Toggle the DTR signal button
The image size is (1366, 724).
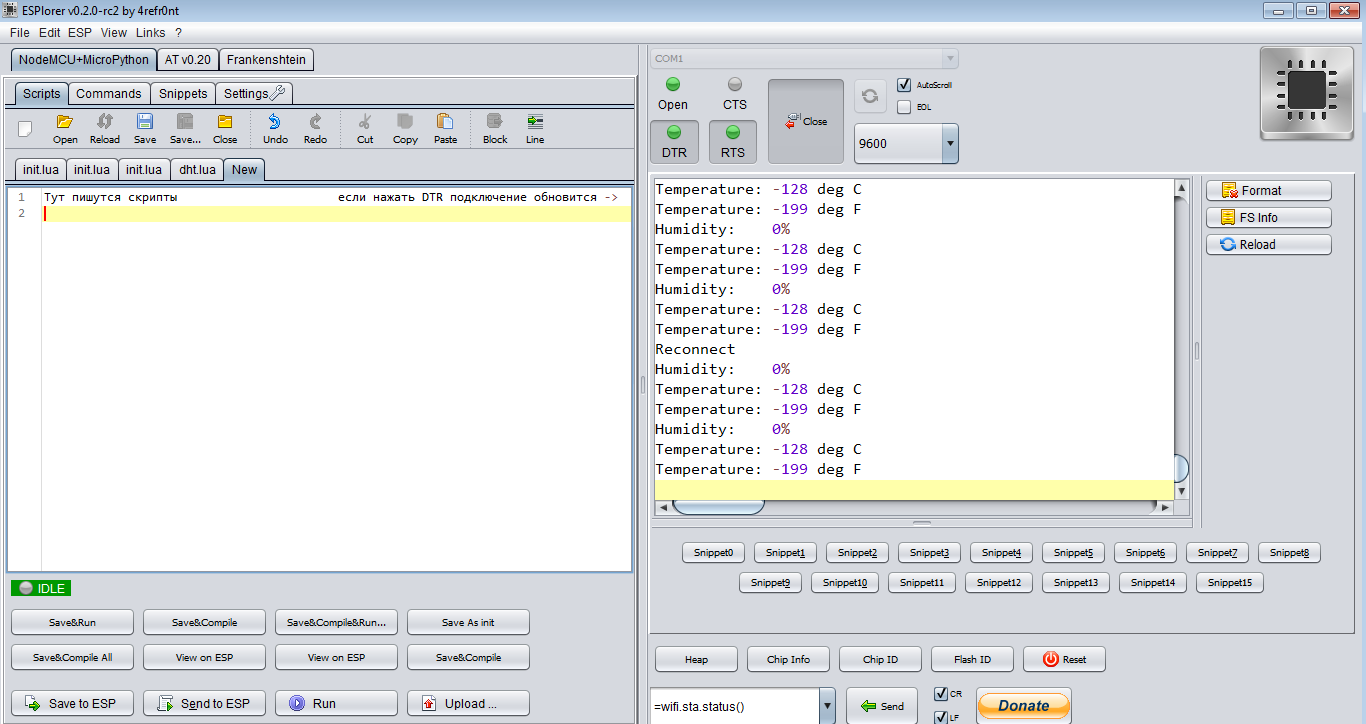pyautogui.click(x=674, y=141)
